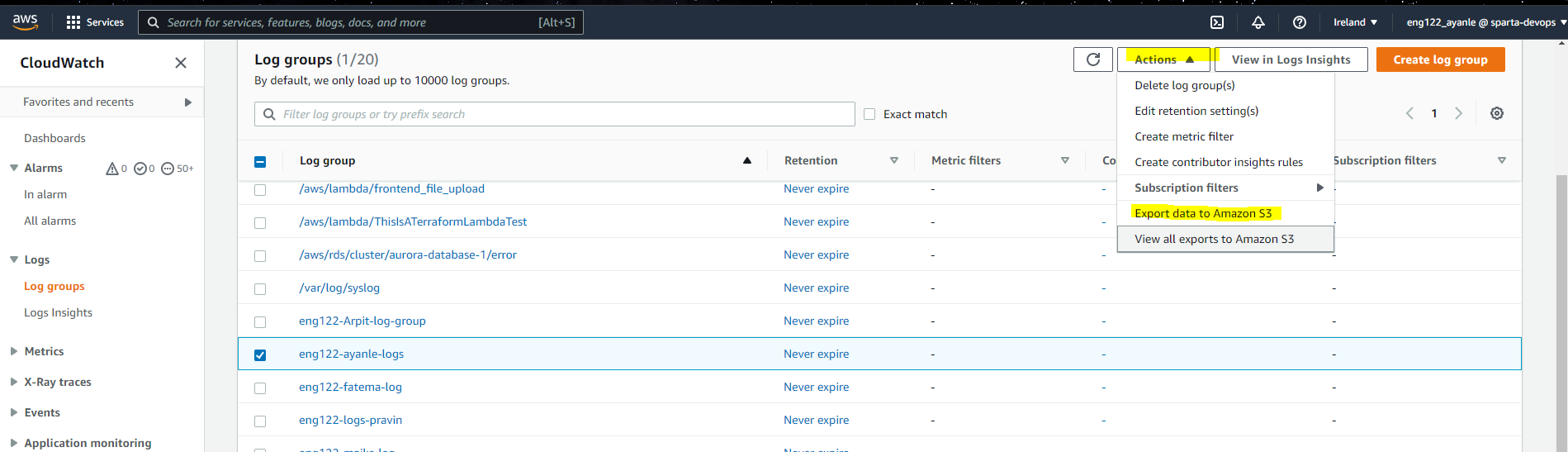Collapse the Actions dropdown
The height and width of the screenshot is (452, 1568).
click(1163, 59)
